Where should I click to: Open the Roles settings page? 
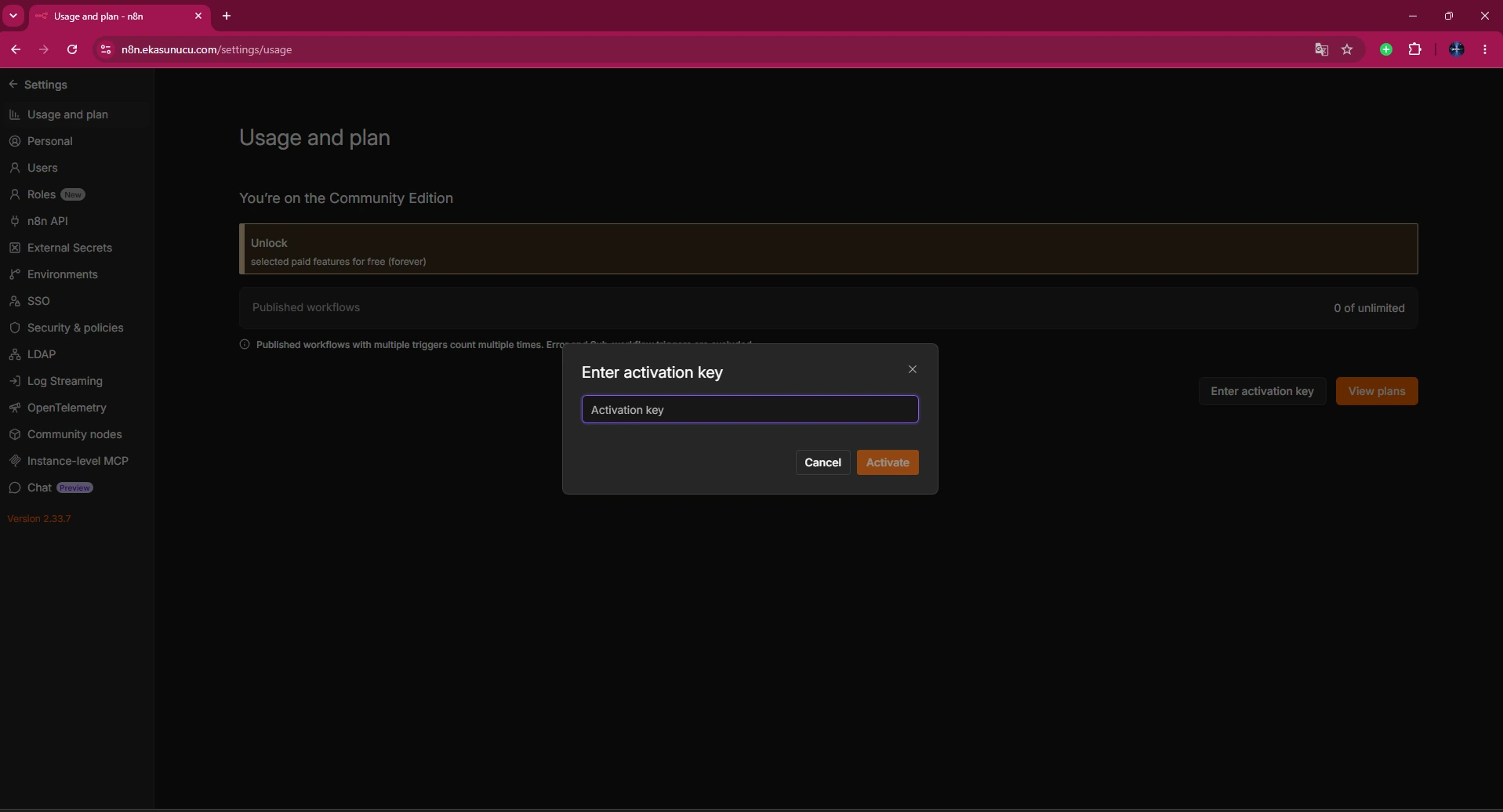point(75,194)
